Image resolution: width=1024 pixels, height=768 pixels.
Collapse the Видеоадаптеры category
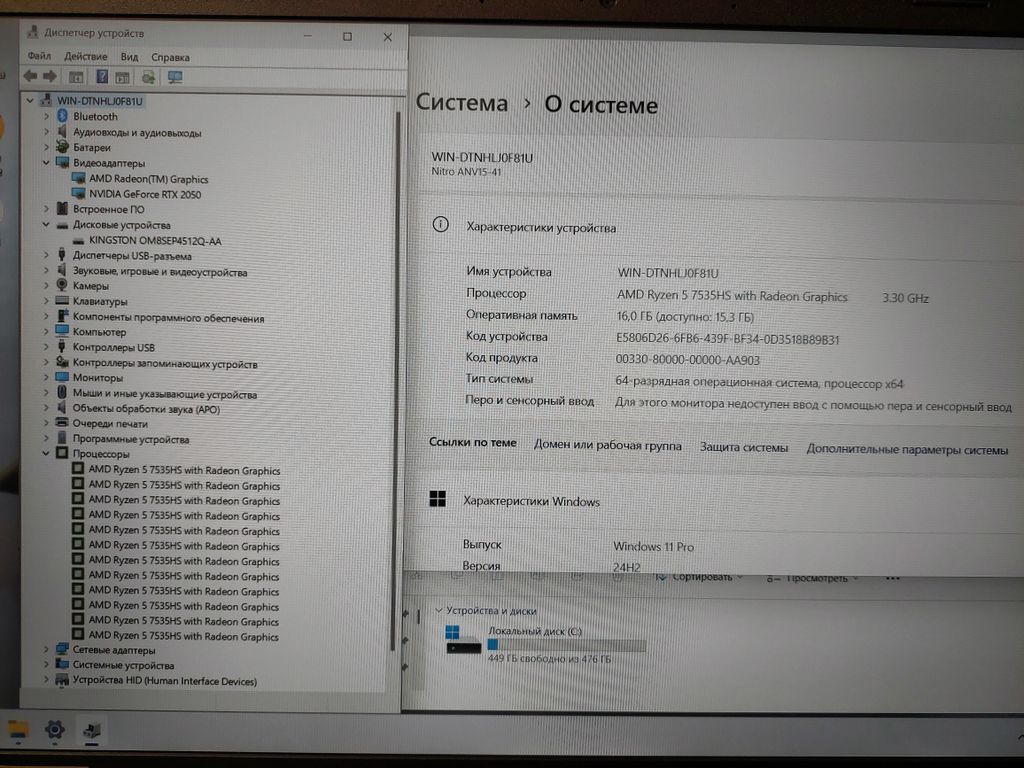tap(46, 163)
